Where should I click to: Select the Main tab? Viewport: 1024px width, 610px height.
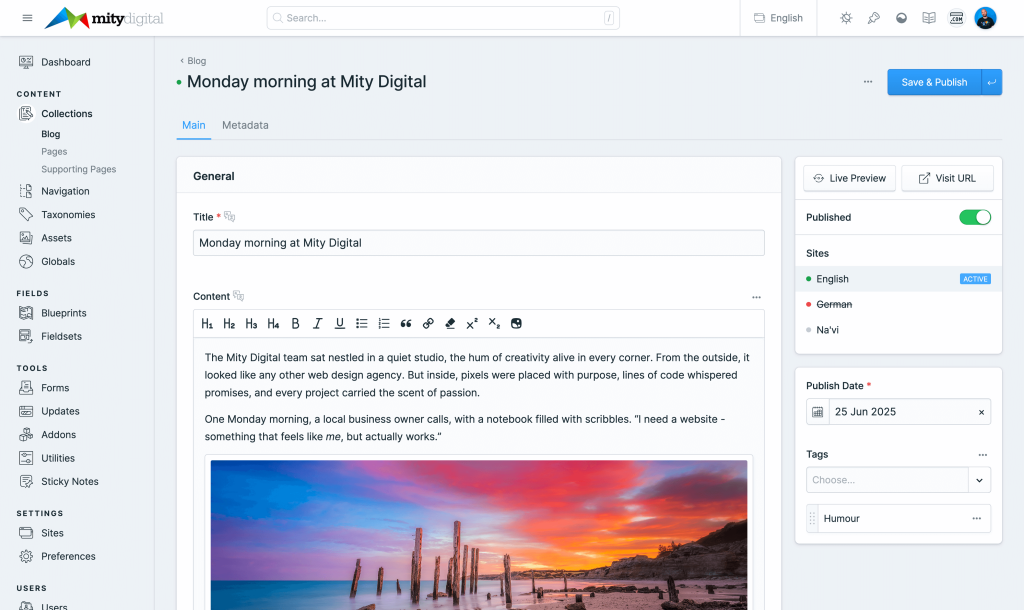point(193,125)
